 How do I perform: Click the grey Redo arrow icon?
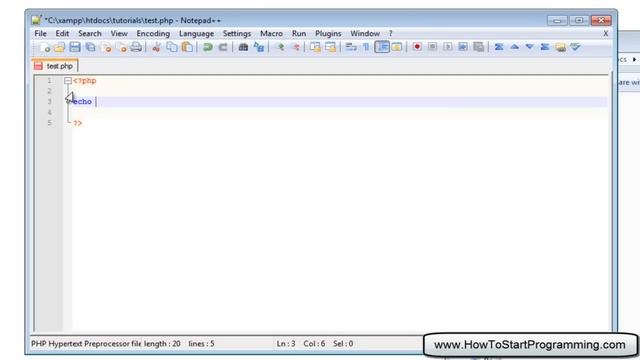[223, 47]
